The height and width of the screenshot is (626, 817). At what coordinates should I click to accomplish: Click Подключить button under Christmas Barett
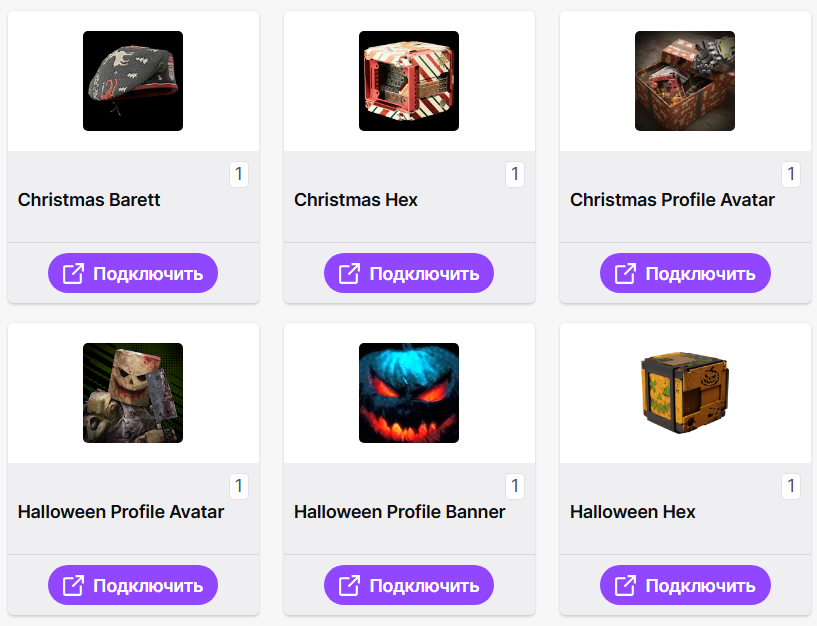[133, 273]
